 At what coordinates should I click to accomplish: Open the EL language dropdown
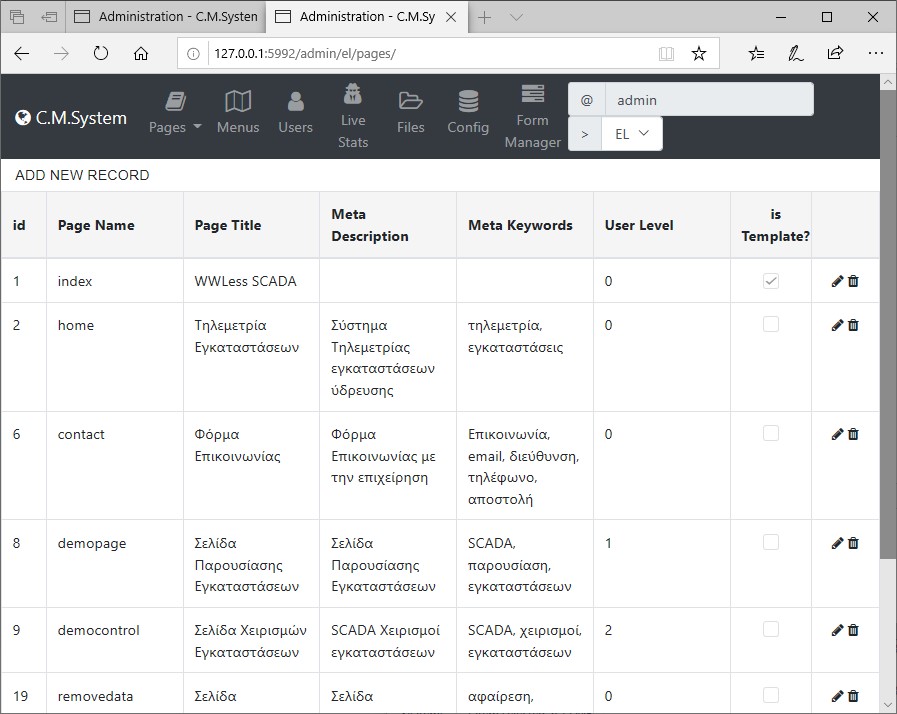pos(632,133)
